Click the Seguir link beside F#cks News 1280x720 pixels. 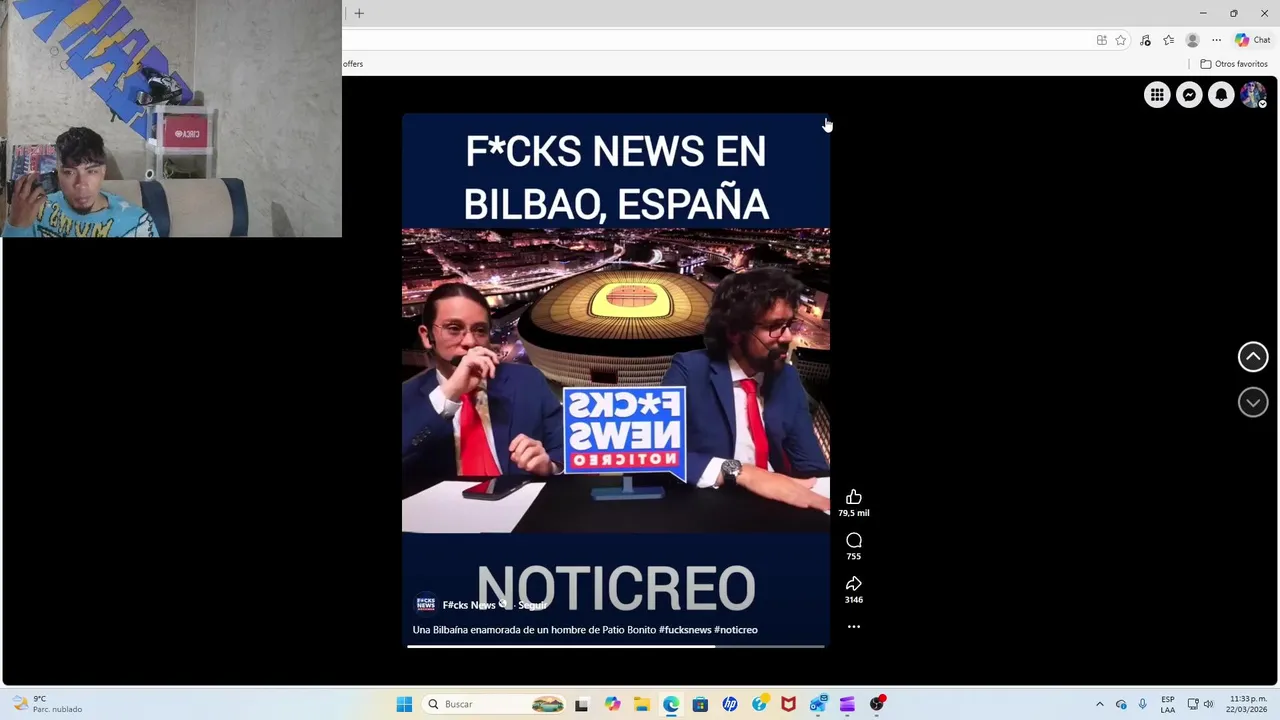532,605
